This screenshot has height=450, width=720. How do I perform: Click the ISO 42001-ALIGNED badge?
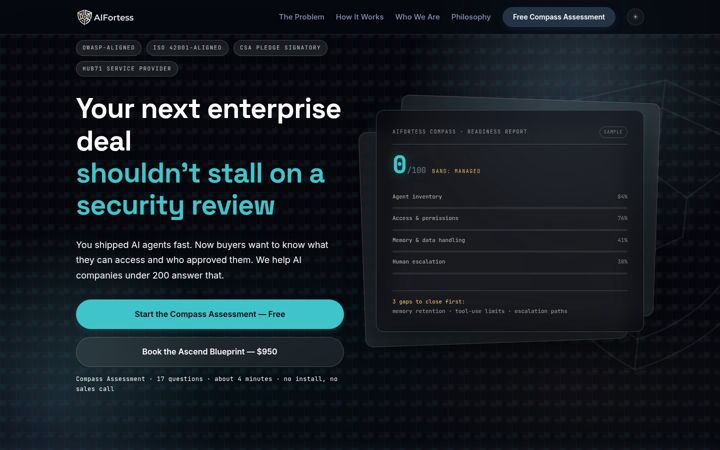coord(187,48)
